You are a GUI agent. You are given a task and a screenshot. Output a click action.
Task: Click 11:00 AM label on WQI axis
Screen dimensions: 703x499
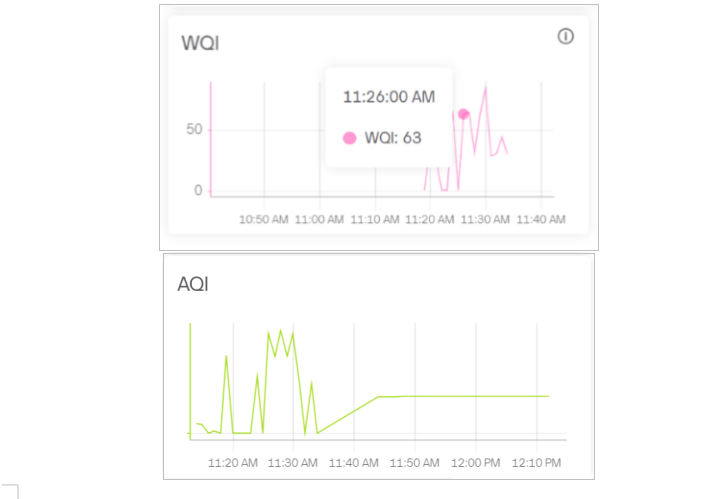point(320,219)
